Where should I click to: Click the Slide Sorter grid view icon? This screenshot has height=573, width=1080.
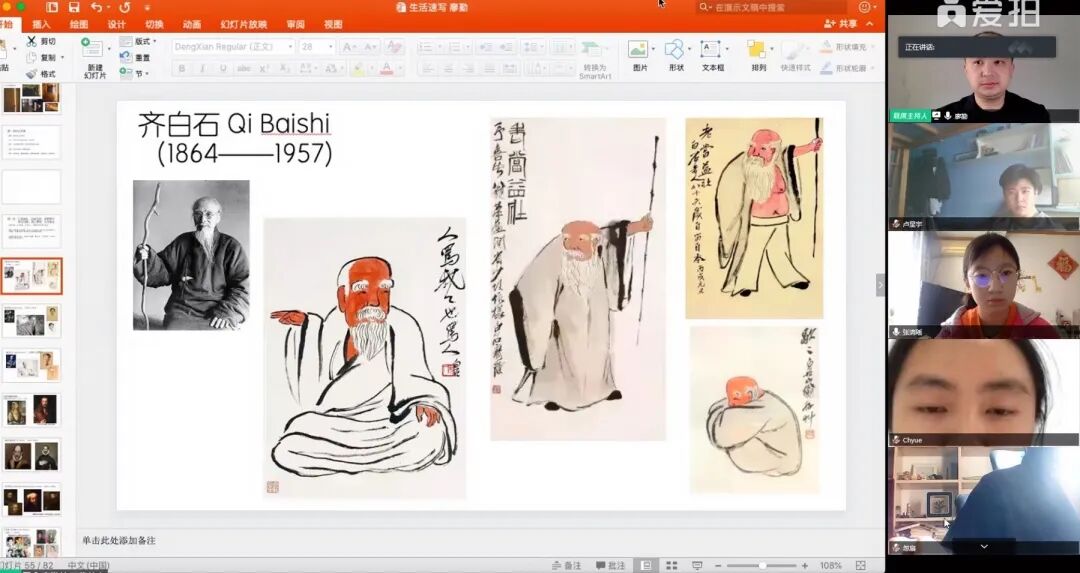(672, 565)
